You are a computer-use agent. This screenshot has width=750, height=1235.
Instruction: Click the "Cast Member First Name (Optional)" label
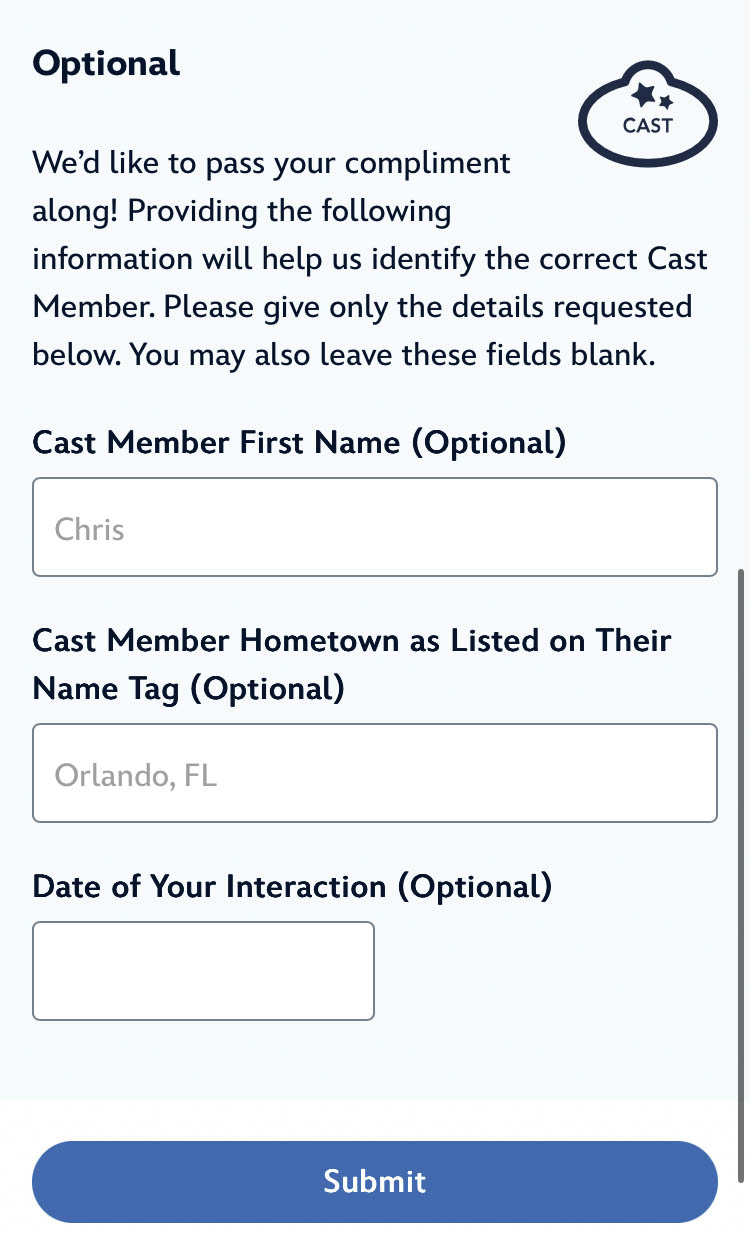pos(299,442)
